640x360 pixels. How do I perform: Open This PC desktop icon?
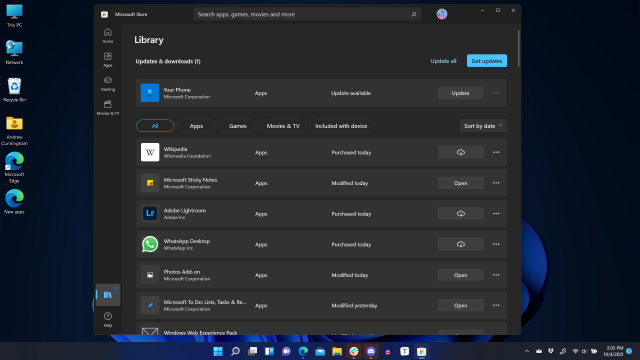point(14,16)
